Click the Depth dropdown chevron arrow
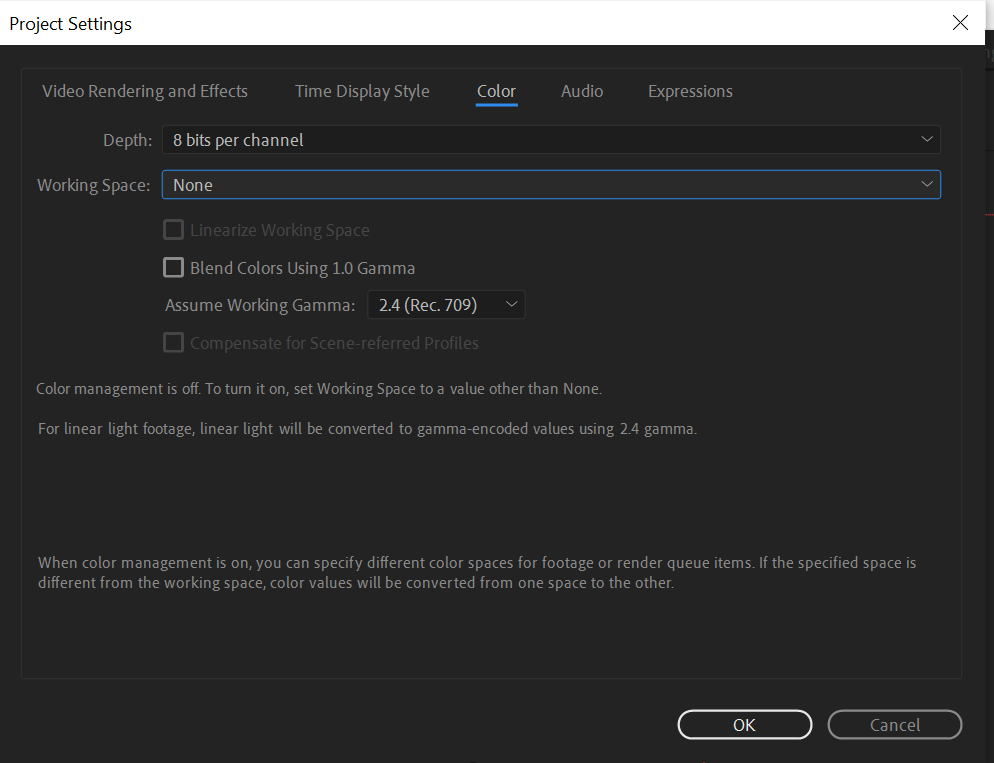 [927, 139]
